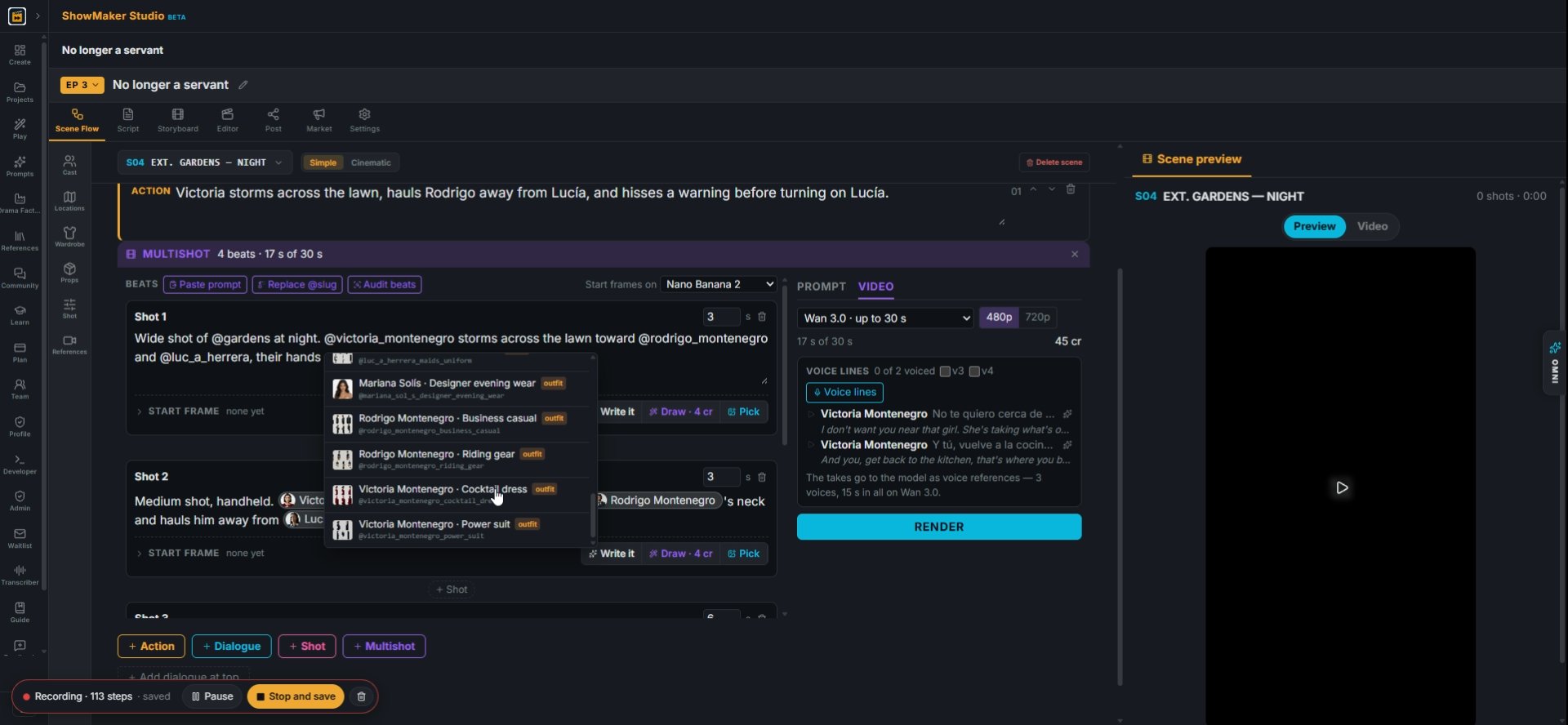Image resolution: width=1568 pixels, height=725 pixels.
Task: Open the Wan 3.0 video model dropdown
Action: click(x=885, y=318)
